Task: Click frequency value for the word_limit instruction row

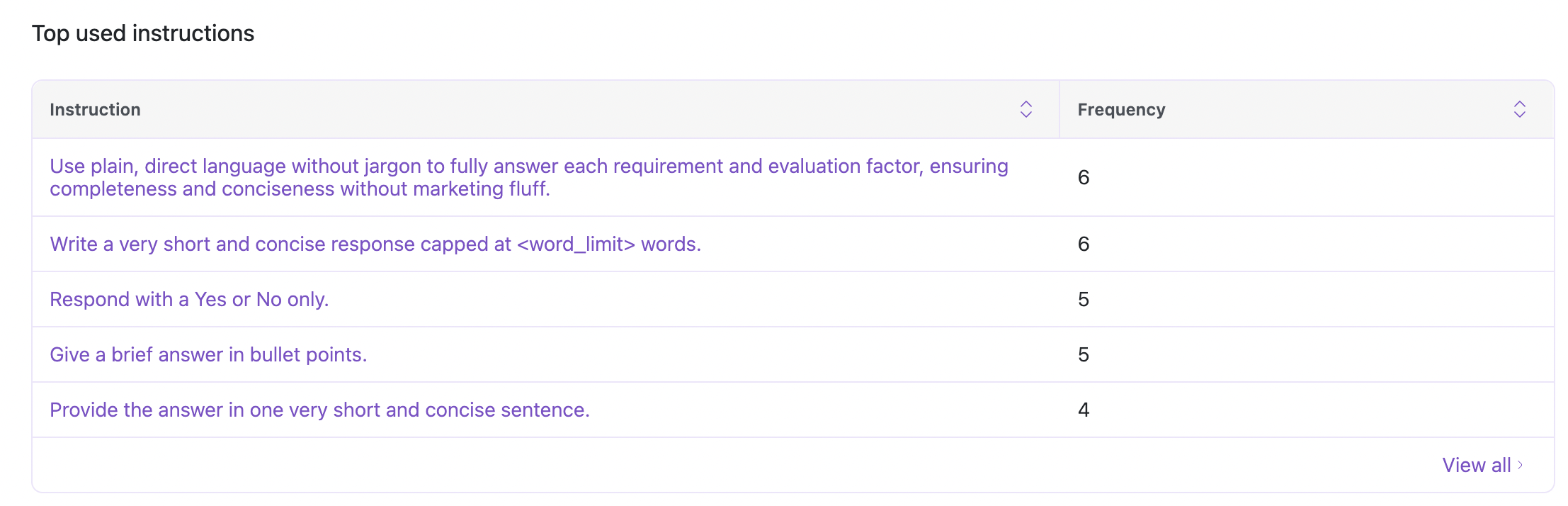Action: (x=1083, y=244)
